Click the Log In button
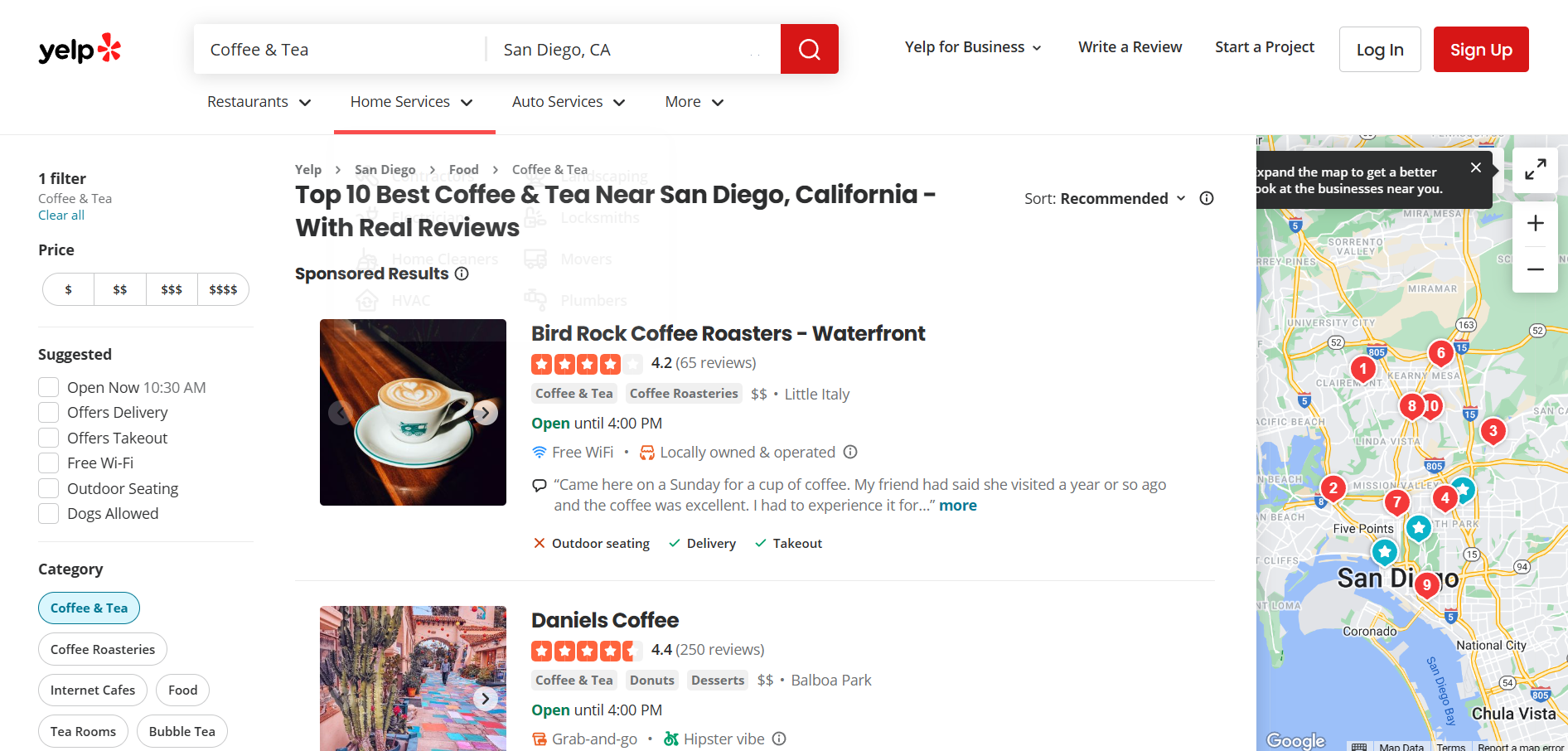The image size is (1568, 751). click(1380, 50)
